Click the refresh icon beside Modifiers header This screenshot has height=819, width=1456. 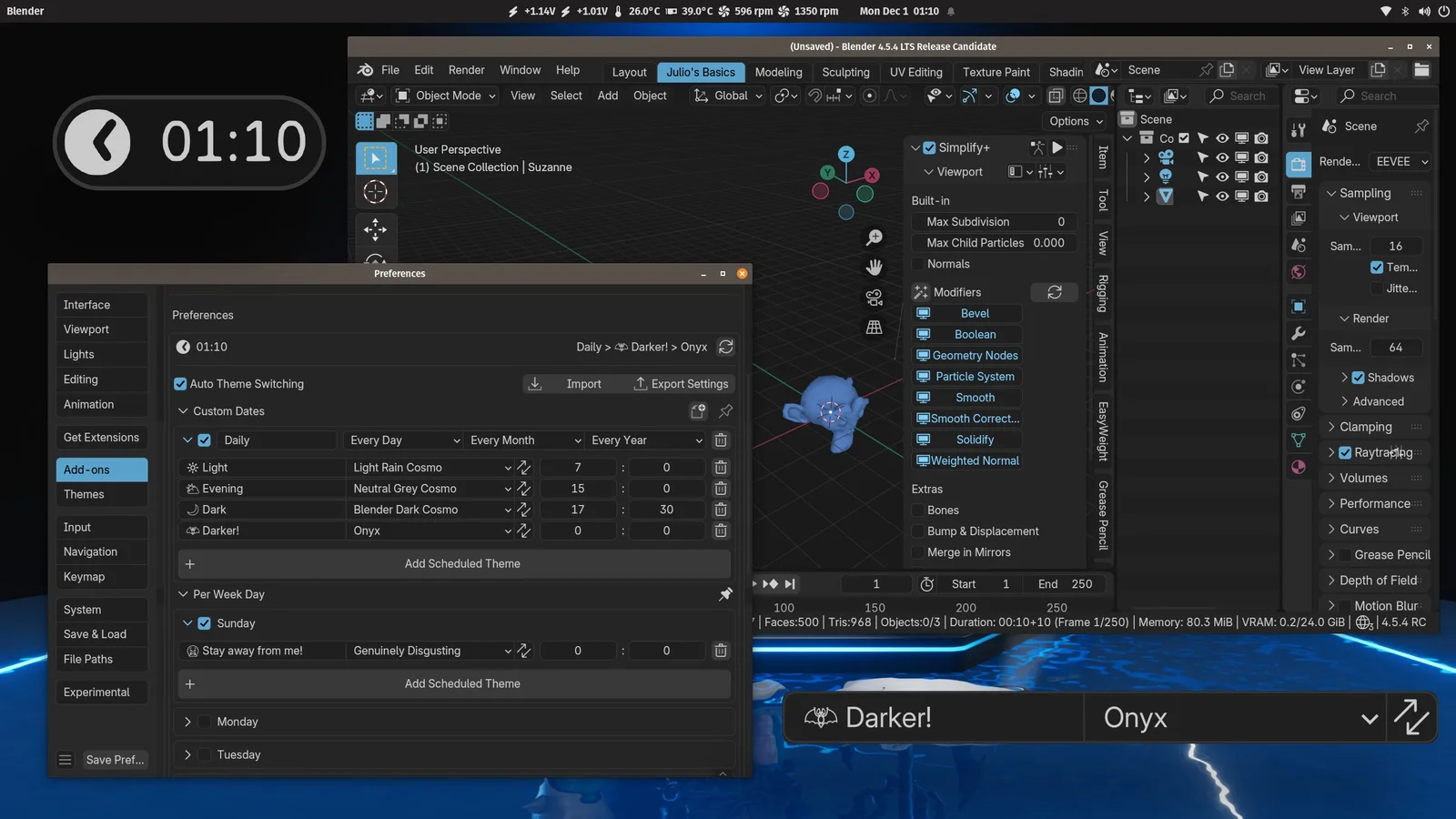[1054, 292]
